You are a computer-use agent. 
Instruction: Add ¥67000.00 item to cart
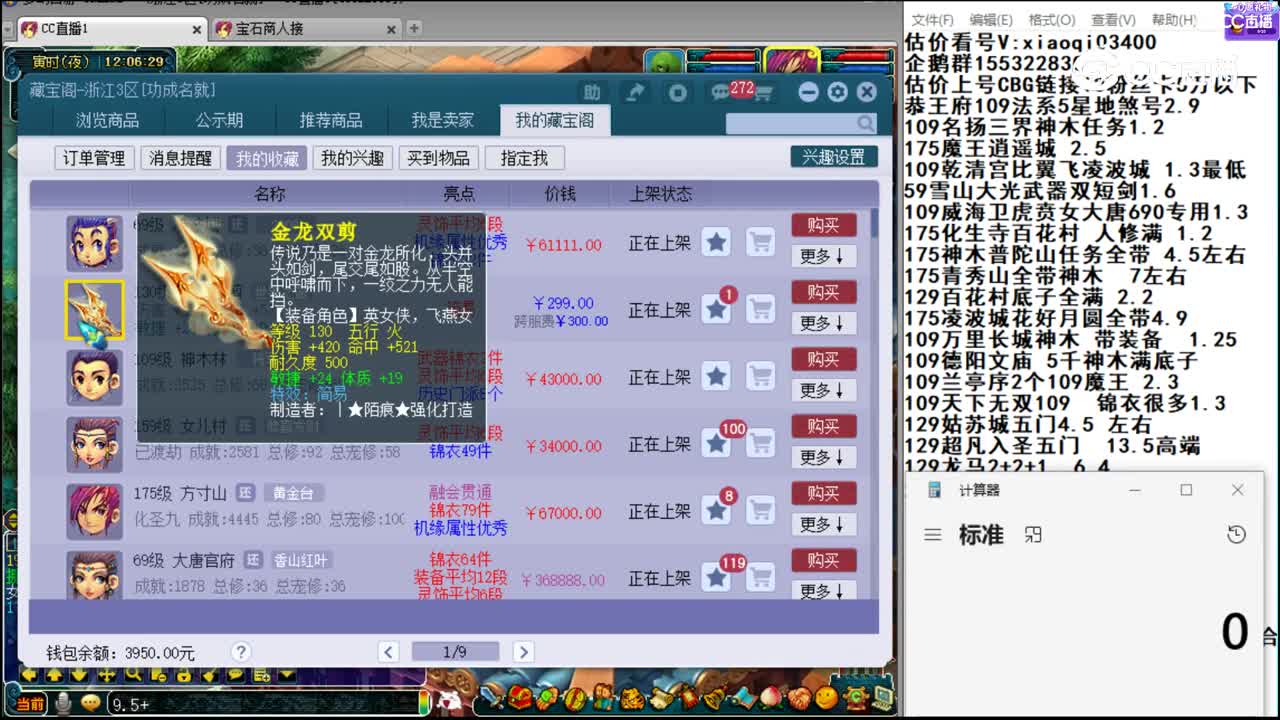[761, 510]
